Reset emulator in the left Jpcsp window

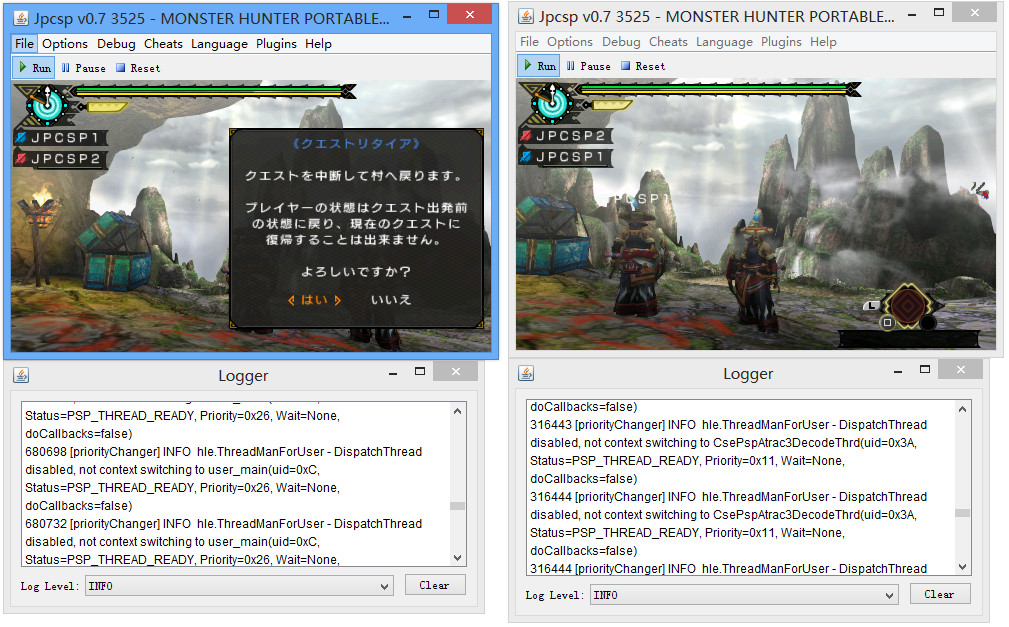tap(138, 68)
